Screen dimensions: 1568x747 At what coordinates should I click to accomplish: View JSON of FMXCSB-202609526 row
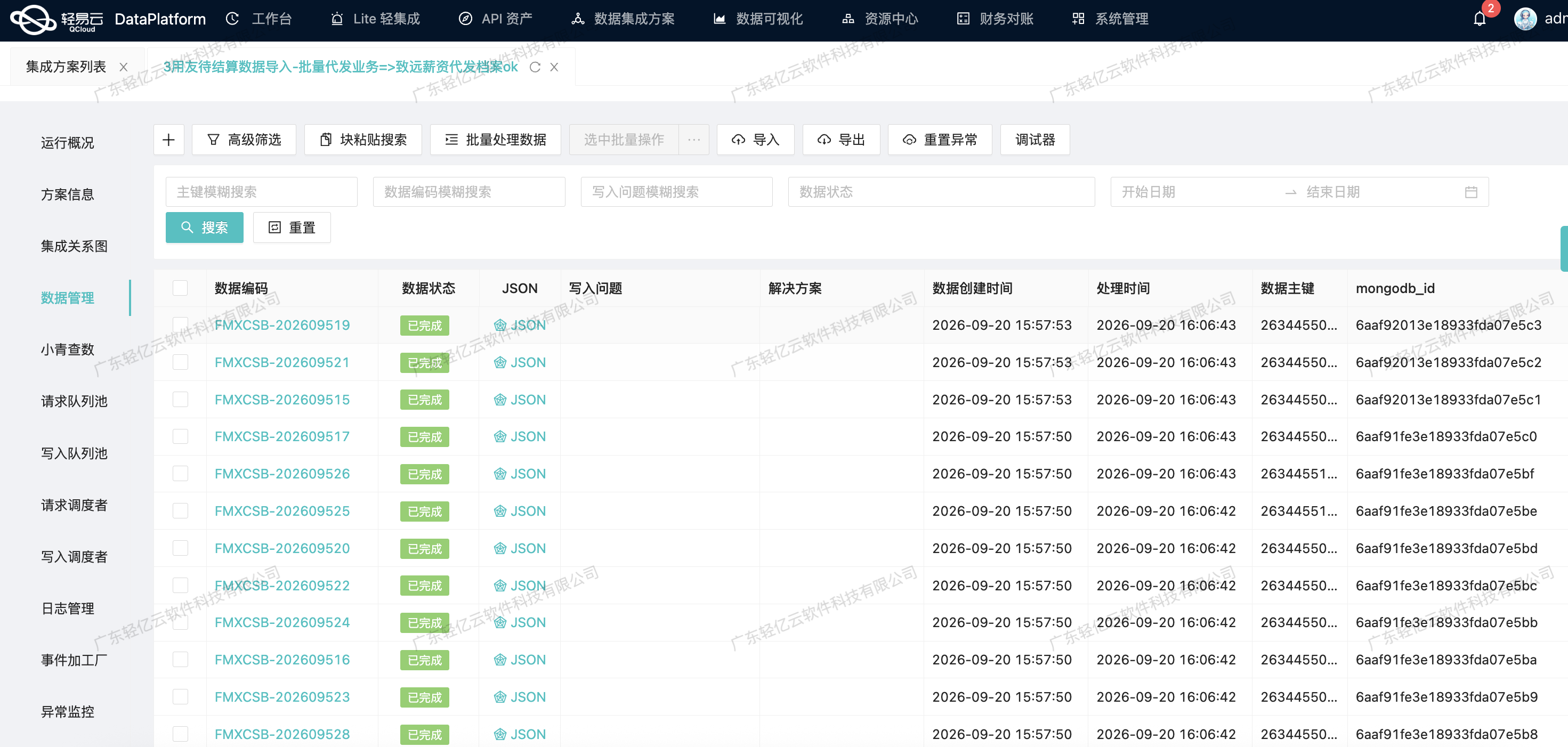[x=520, y=474]
